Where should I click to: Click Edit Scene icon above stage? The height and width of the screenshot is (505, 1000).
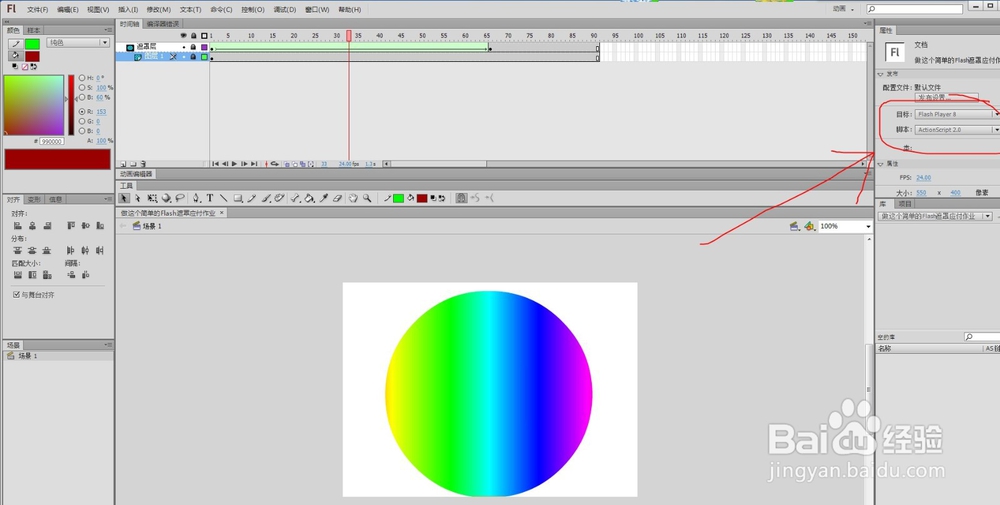click(795, 226)
